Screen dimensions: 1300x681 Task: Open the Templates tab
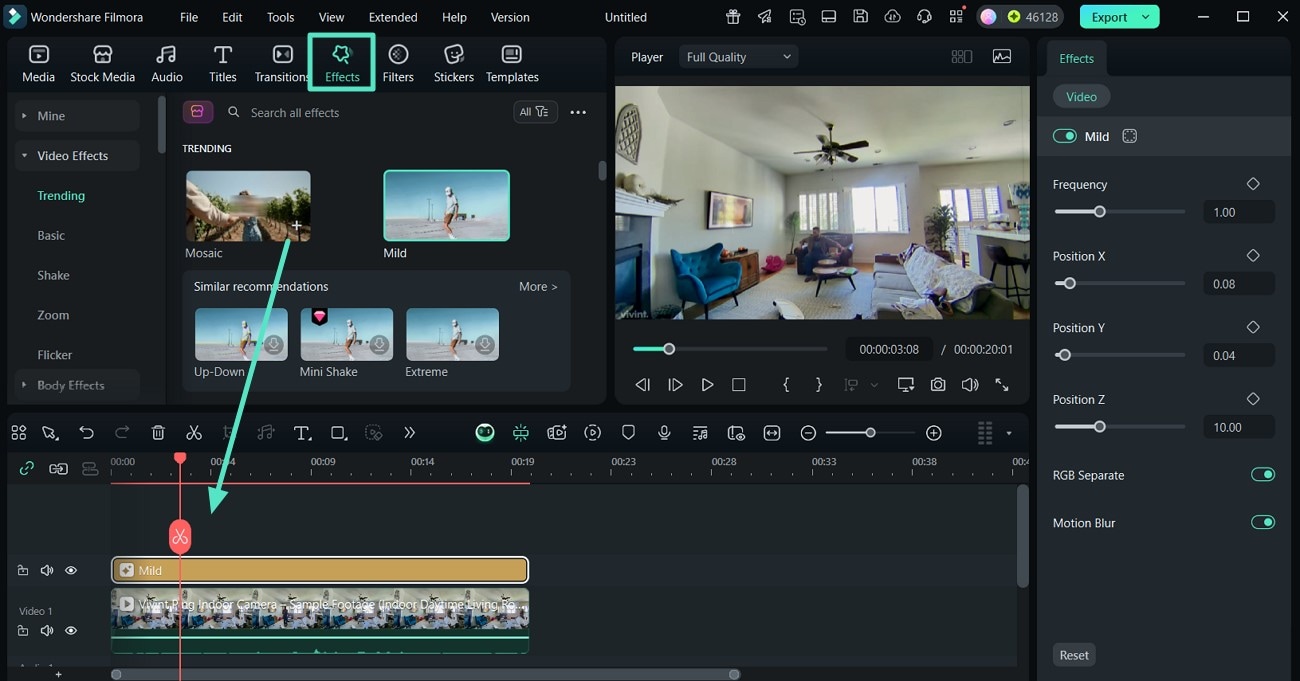(512, 63)
